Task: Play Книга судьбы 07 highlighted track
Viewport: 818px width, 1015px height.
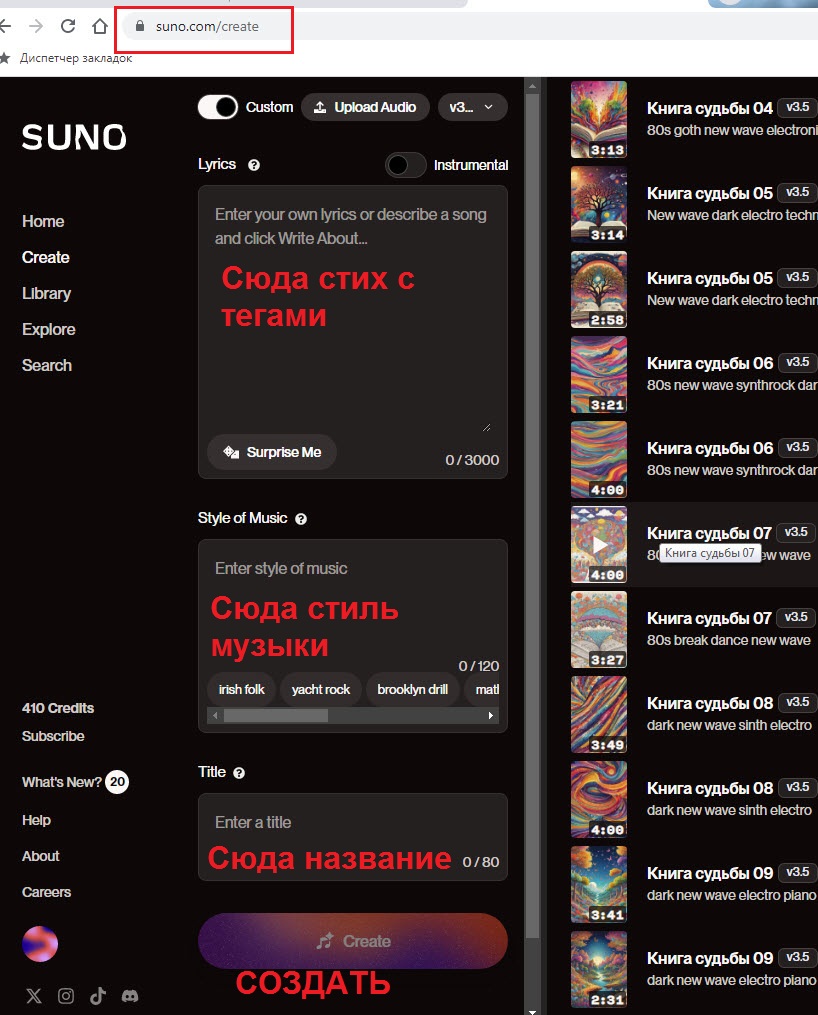Action: (599, 544)
